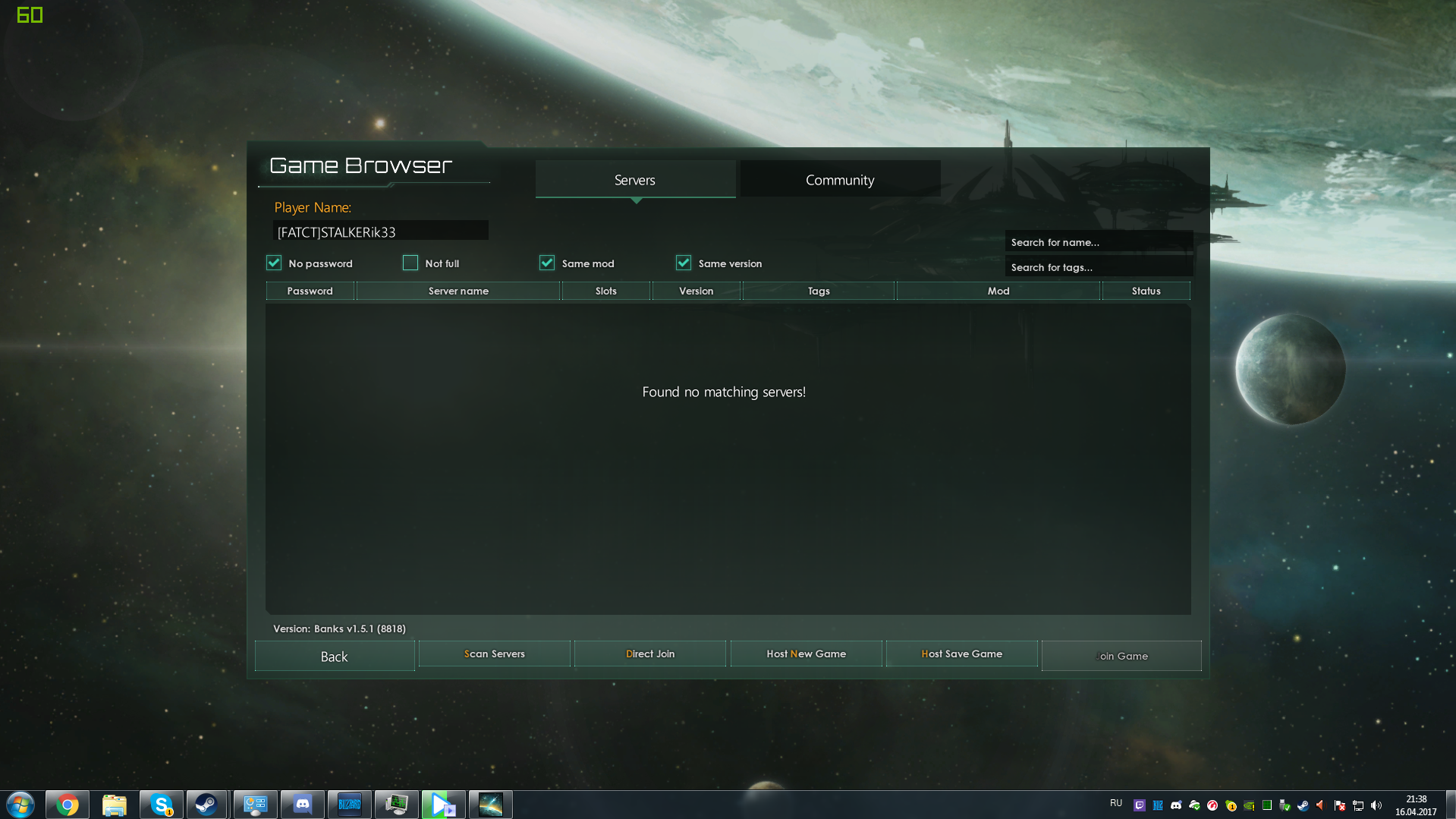This screenshot has width=1456, height=819.
Task: Sort by the Server name column header
Action: [x=458, y=291]
